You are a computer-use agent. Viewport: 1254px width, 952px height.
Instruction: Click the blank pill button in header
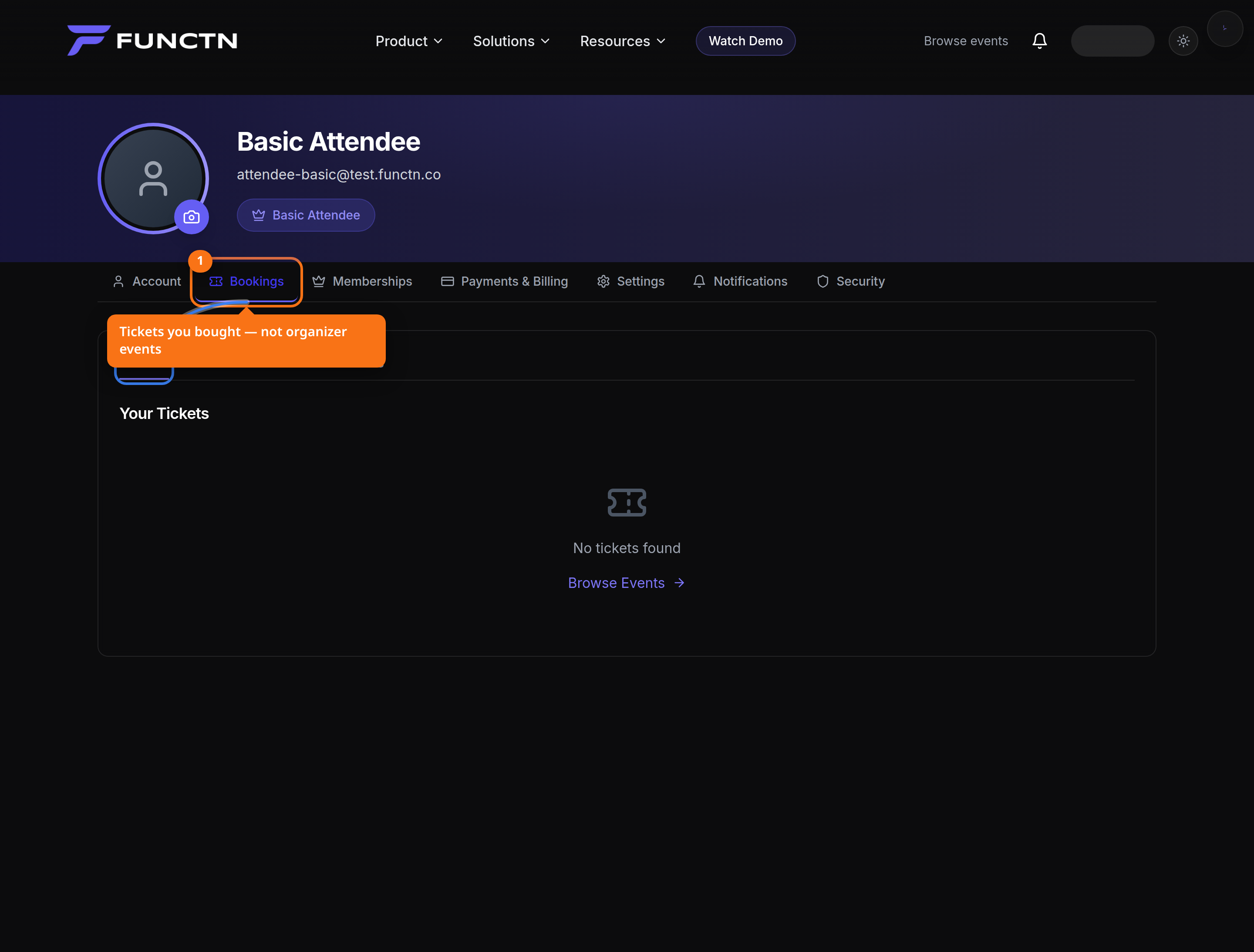click(x=1112, y=41)
